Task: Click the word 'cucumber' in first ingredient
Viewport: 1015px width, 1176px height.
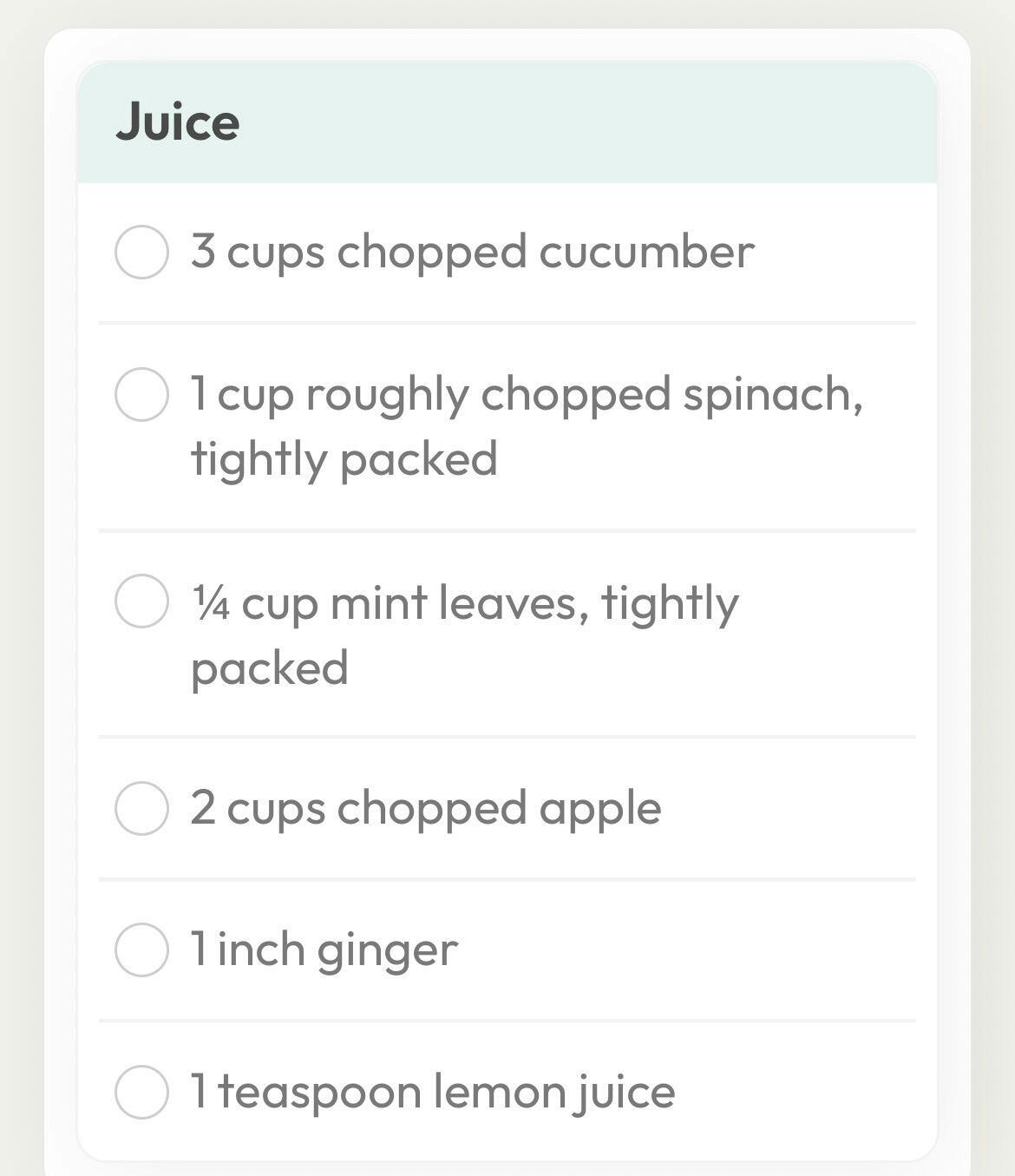Action: pos(646,253)
